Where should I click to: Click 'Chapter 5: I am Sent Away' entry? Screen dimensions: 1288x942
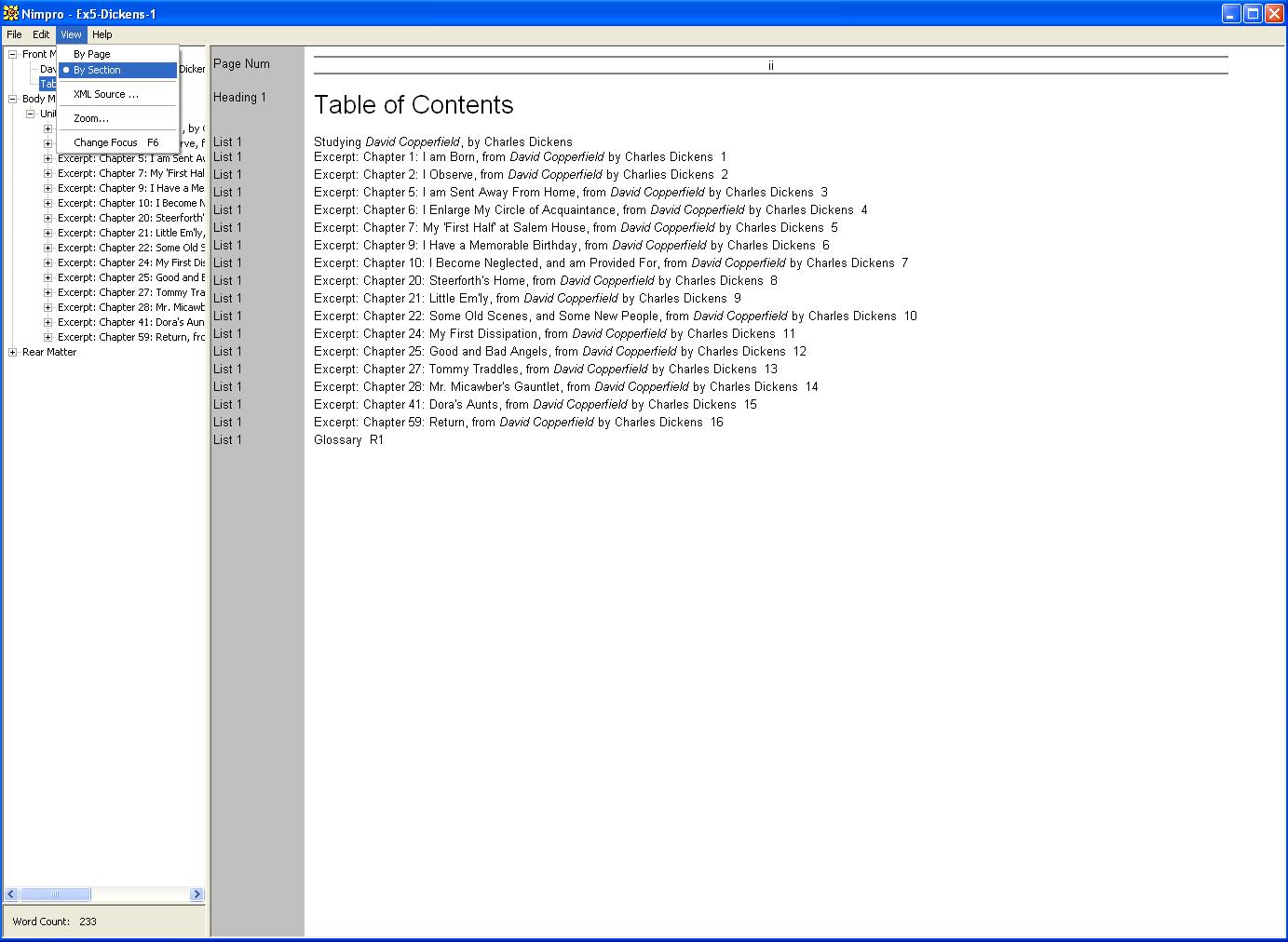coord(571,193)
